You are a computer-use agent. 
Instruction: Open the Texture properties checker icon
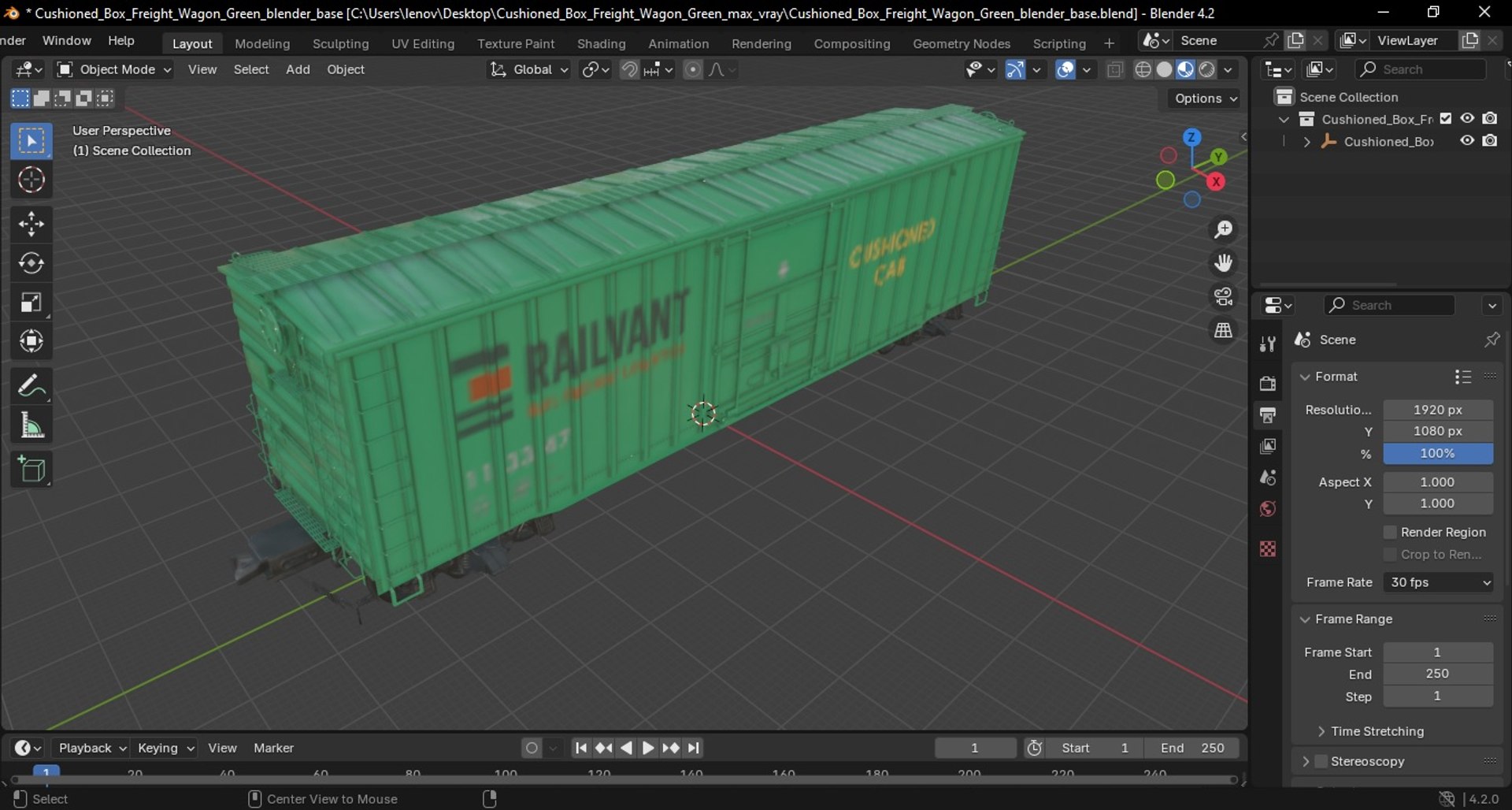[1268, 549]
